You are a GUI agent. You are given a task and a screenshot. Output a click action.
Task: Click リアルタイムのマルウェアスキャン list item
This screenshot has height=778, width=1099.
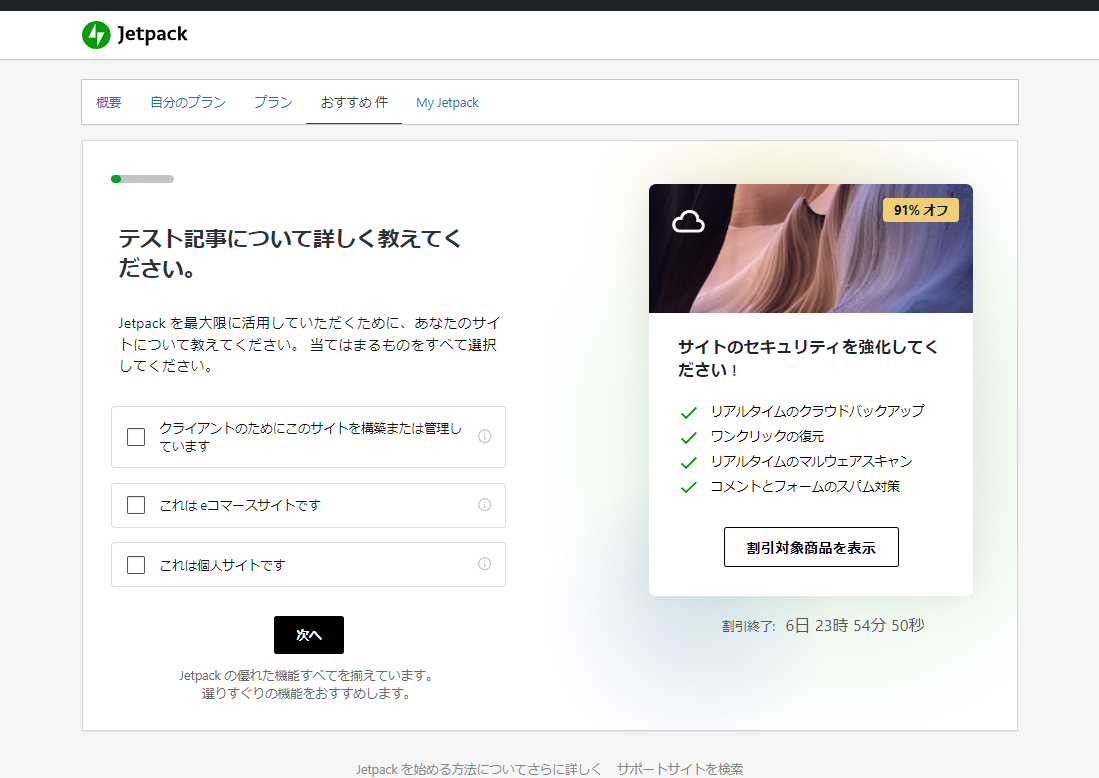point(811,461)
